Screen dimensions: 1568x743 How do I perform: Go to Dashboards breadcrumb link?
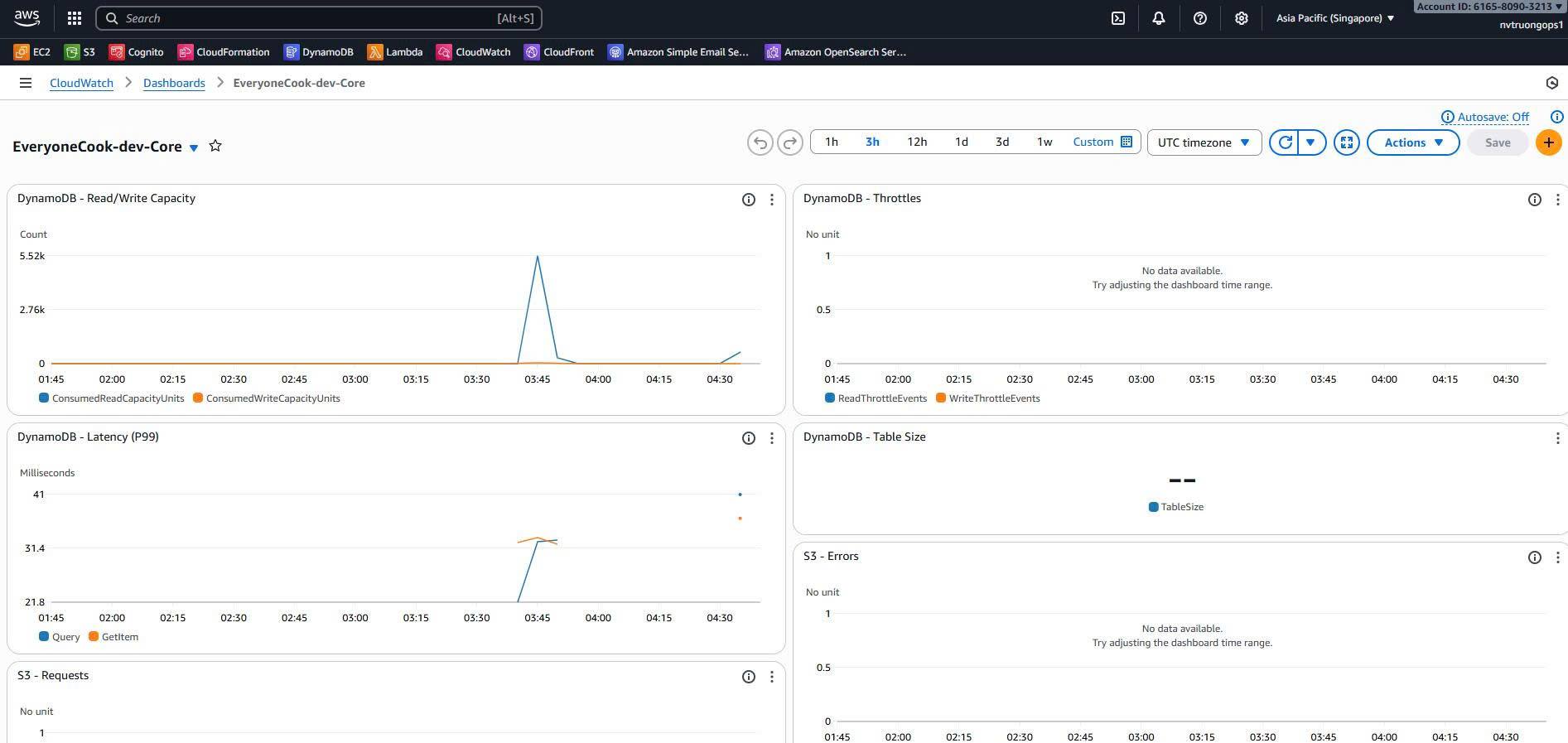tap(174, 83)
